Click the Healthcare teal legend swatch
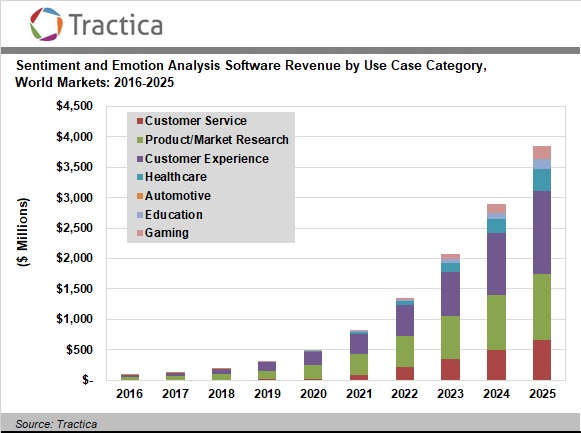Viewport: 581px width, 433px height. [140, 177]
